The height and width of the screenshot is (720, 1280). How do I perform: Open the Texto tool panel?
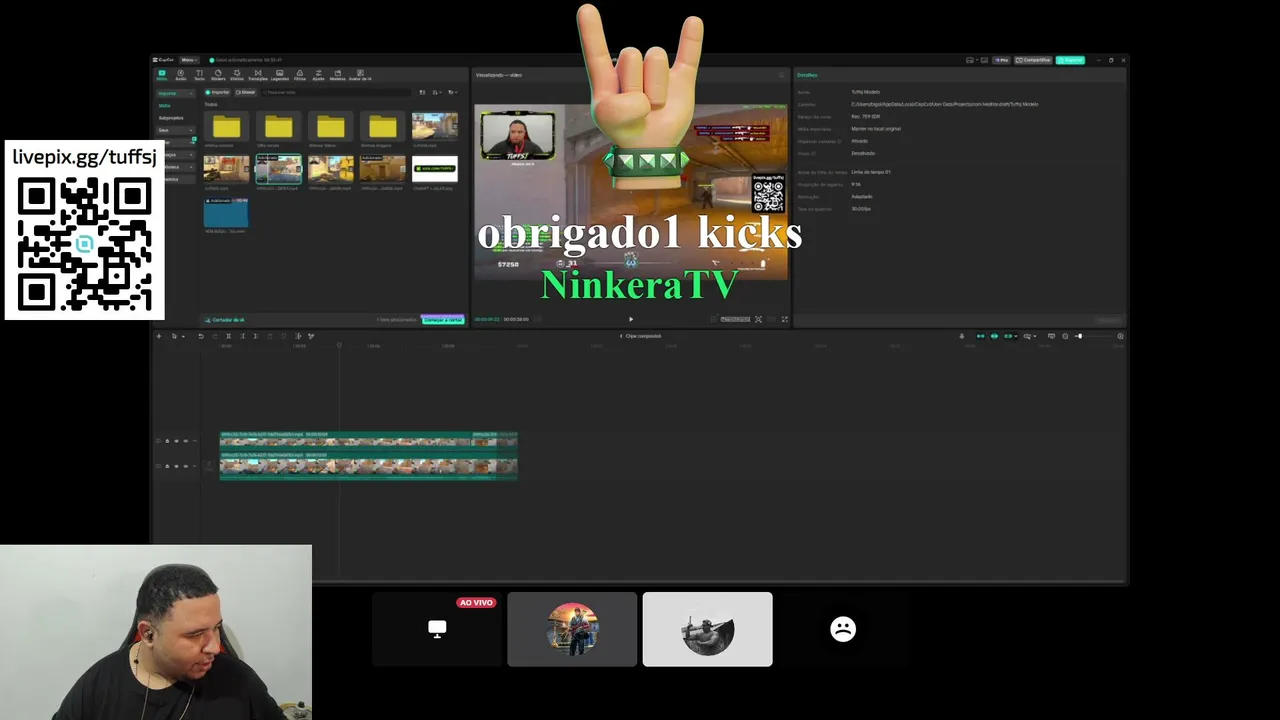[x=199, y=75]
